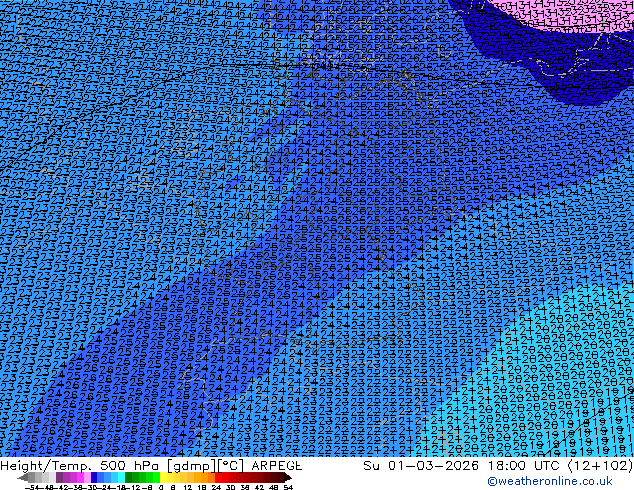This screenshot has height=490, width=634.
Task: Click the '(12+102)' forecast hour label
Action: click(600, 465)
